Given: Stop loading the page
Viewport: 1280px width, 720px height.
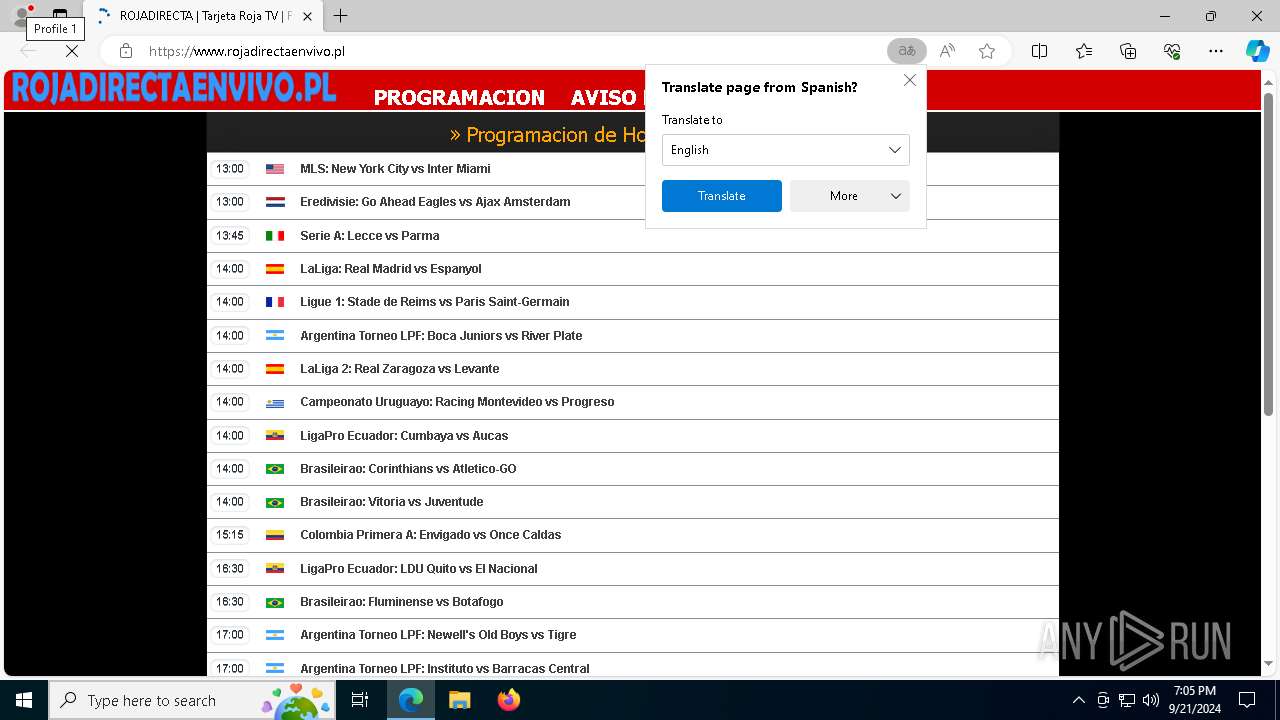Looking at the screenshot, I should tap(72, 51).
